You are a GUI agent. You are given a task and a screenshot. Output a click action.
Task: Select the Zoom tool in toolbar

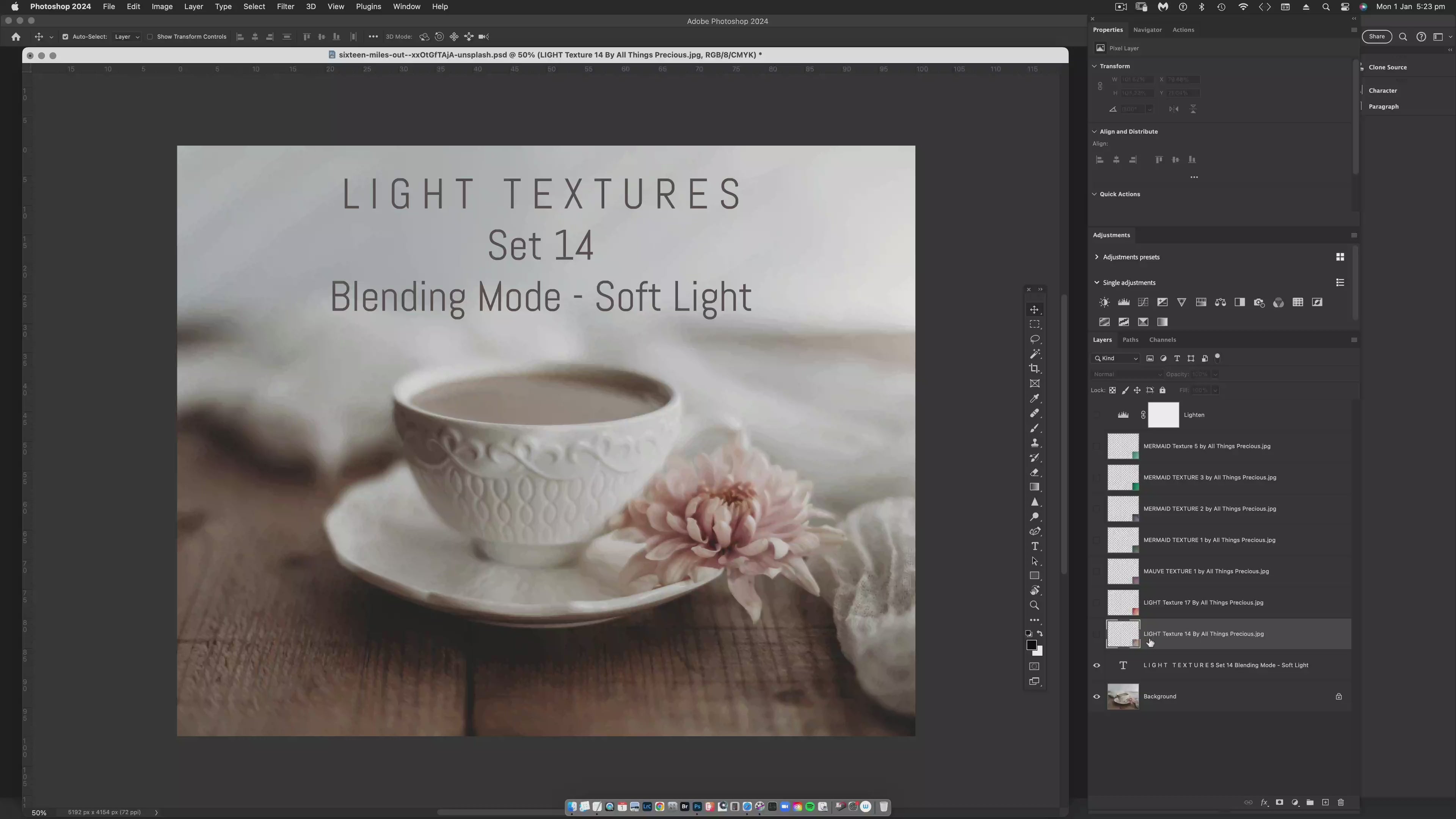(1034, 606)
